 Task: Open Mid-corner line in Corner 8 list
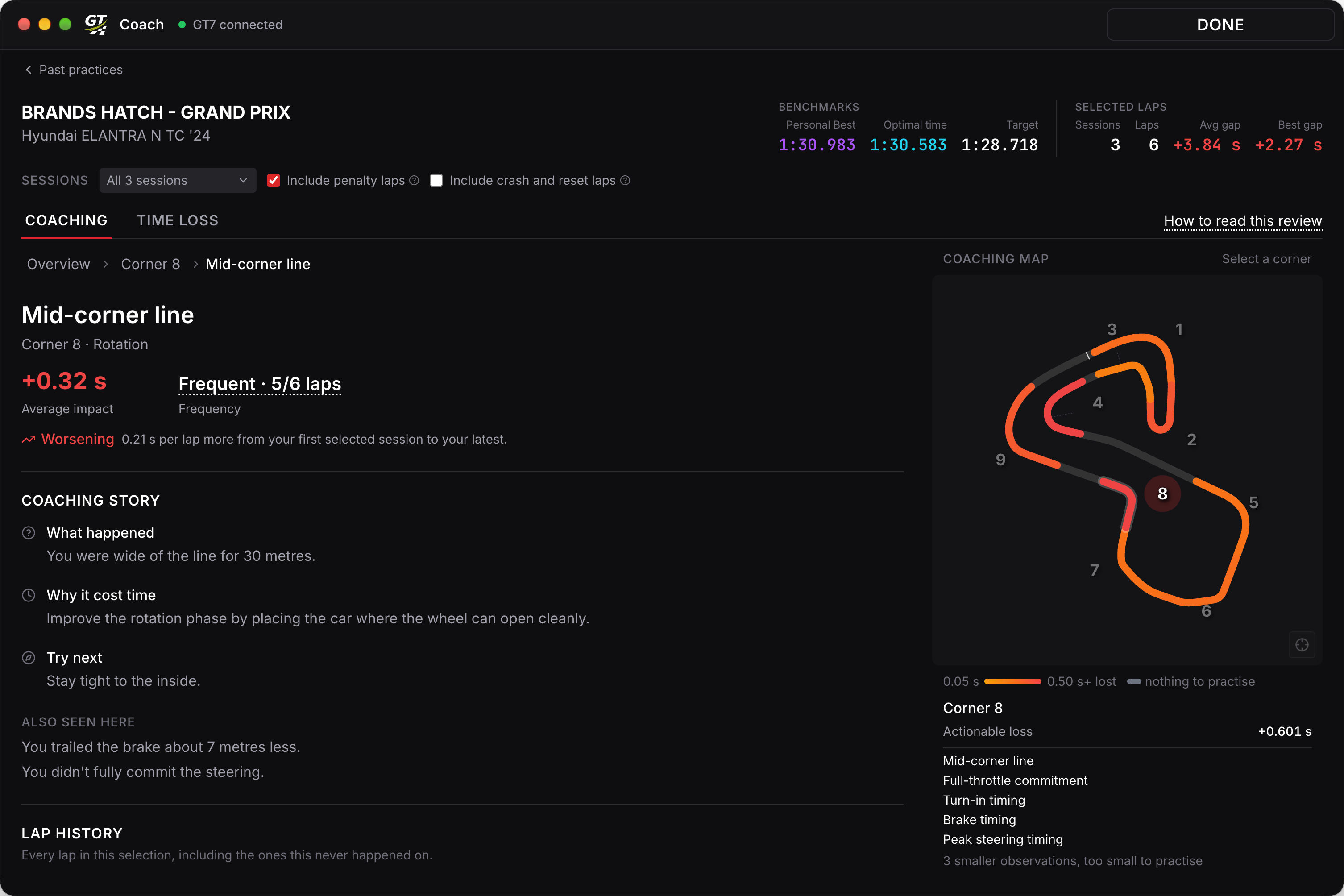coord(988,761)
